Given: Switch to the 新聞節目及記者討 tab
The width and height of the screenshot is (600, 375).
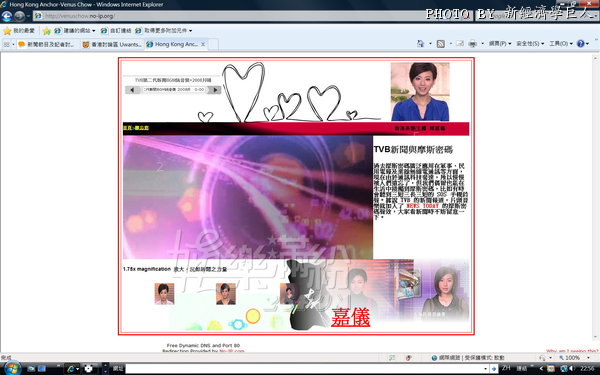Looking at the screenshot, I should [x=47, y=44].
